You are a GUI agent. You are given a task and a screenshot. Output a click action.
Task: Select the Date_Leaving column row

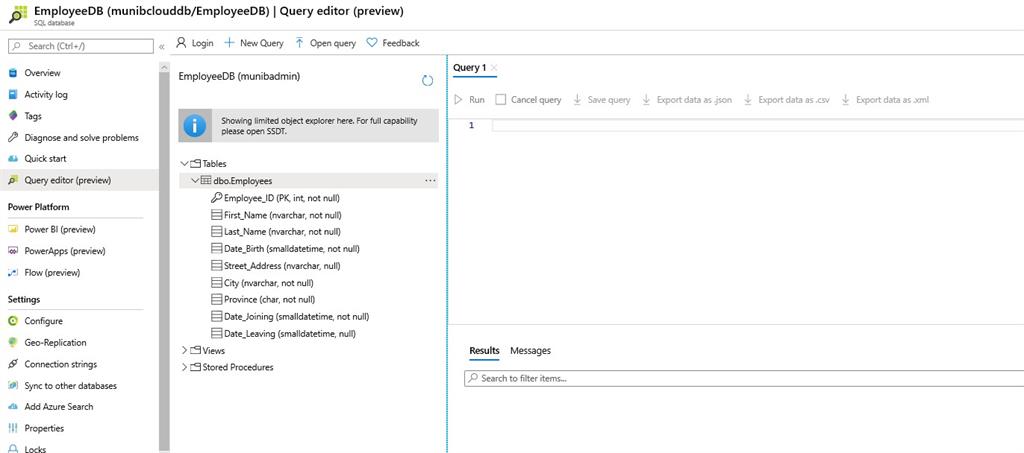(x=283, y=334)
